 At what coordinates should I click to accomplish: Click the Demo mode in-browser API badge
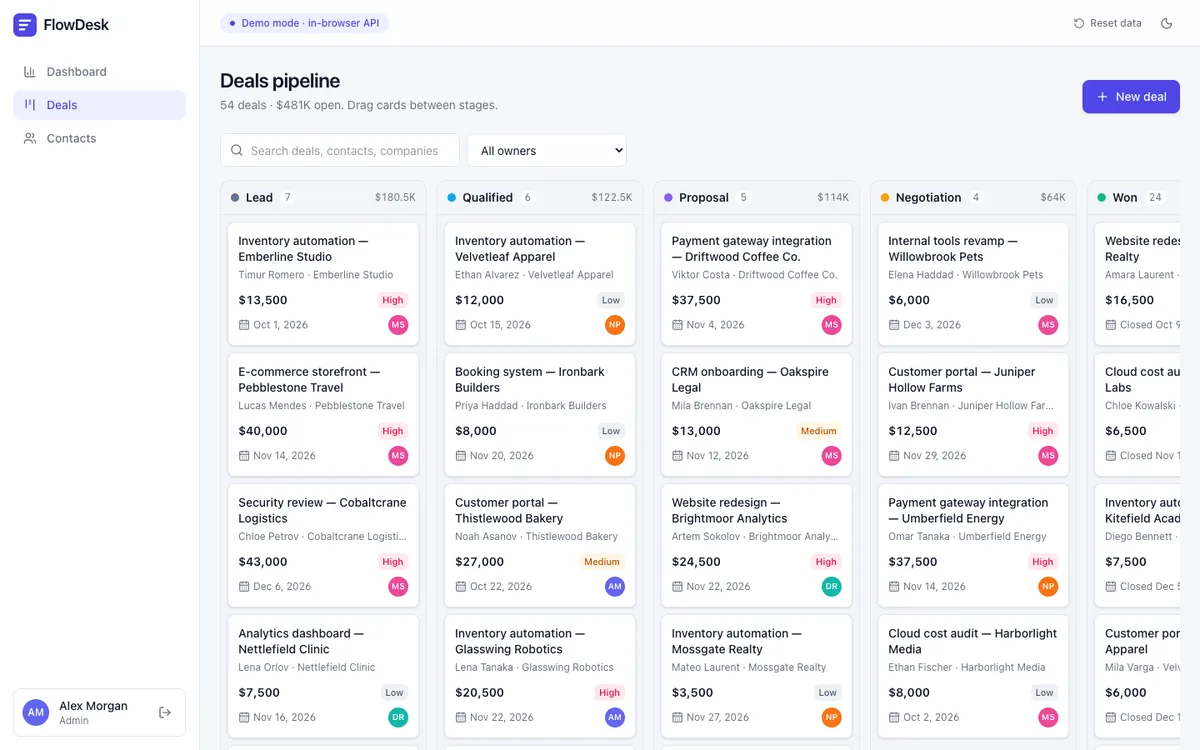coord(304,23)
